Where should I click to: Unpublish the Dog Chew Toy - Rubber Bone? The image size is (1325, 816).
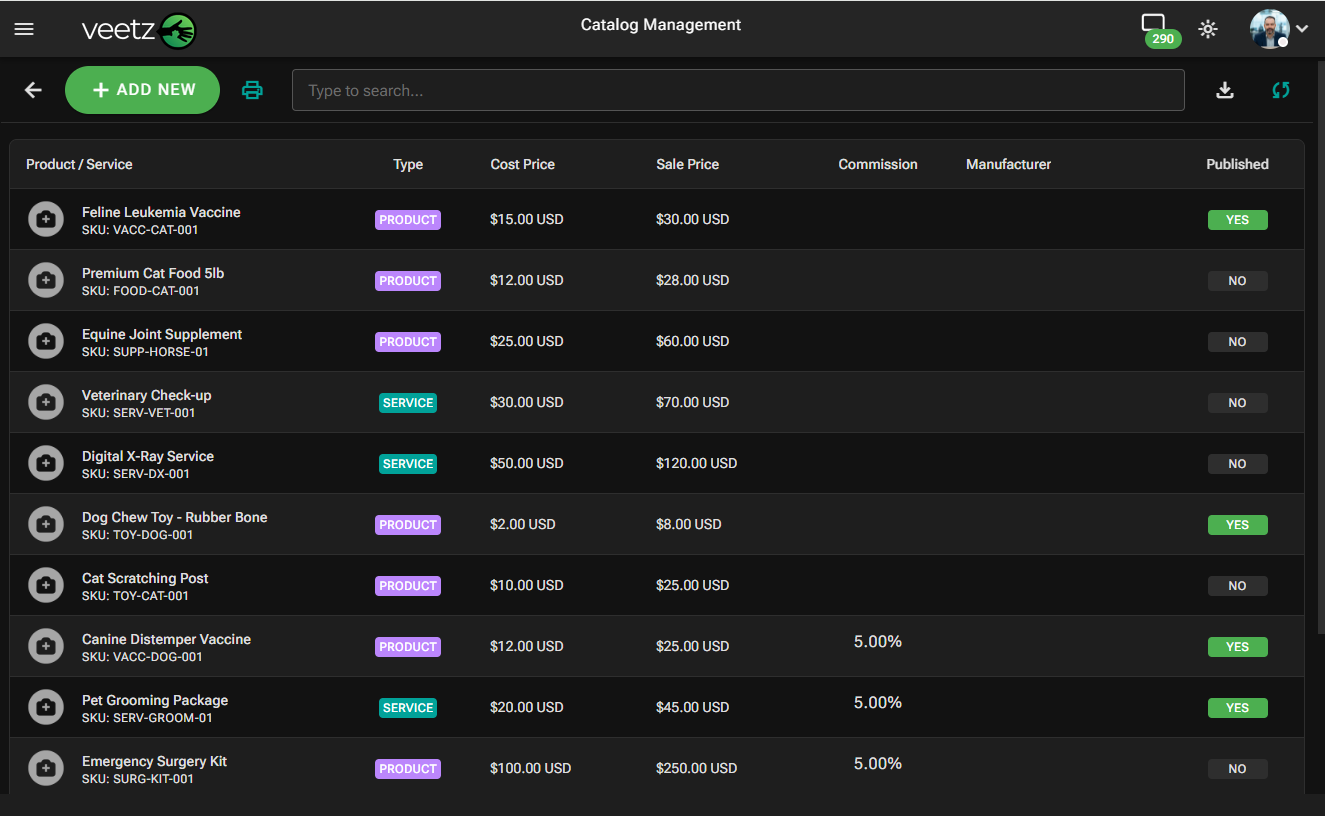pyautogui.click(x=1237, y=524)
